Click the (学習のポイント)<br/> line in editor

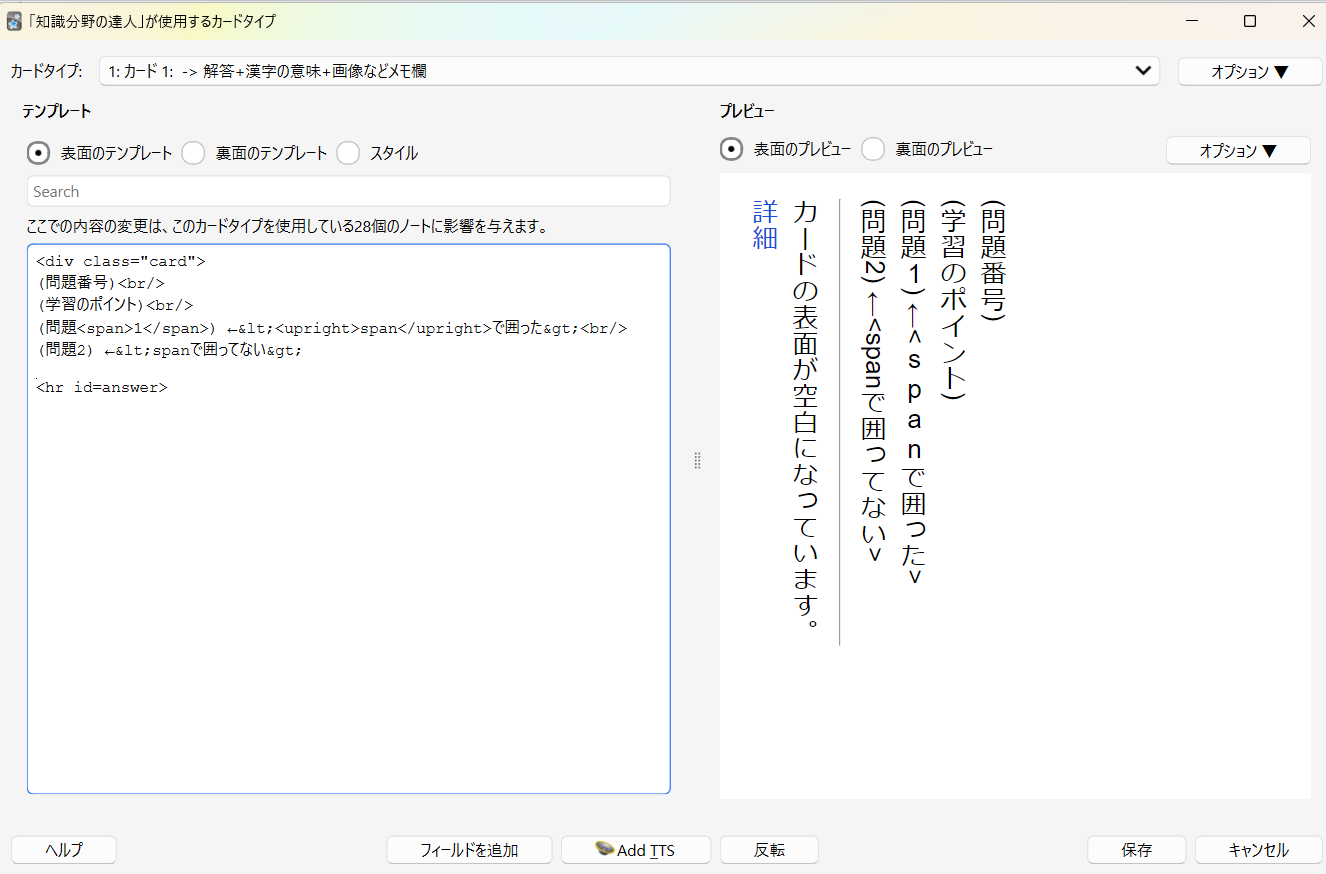(x=115, y=305)
